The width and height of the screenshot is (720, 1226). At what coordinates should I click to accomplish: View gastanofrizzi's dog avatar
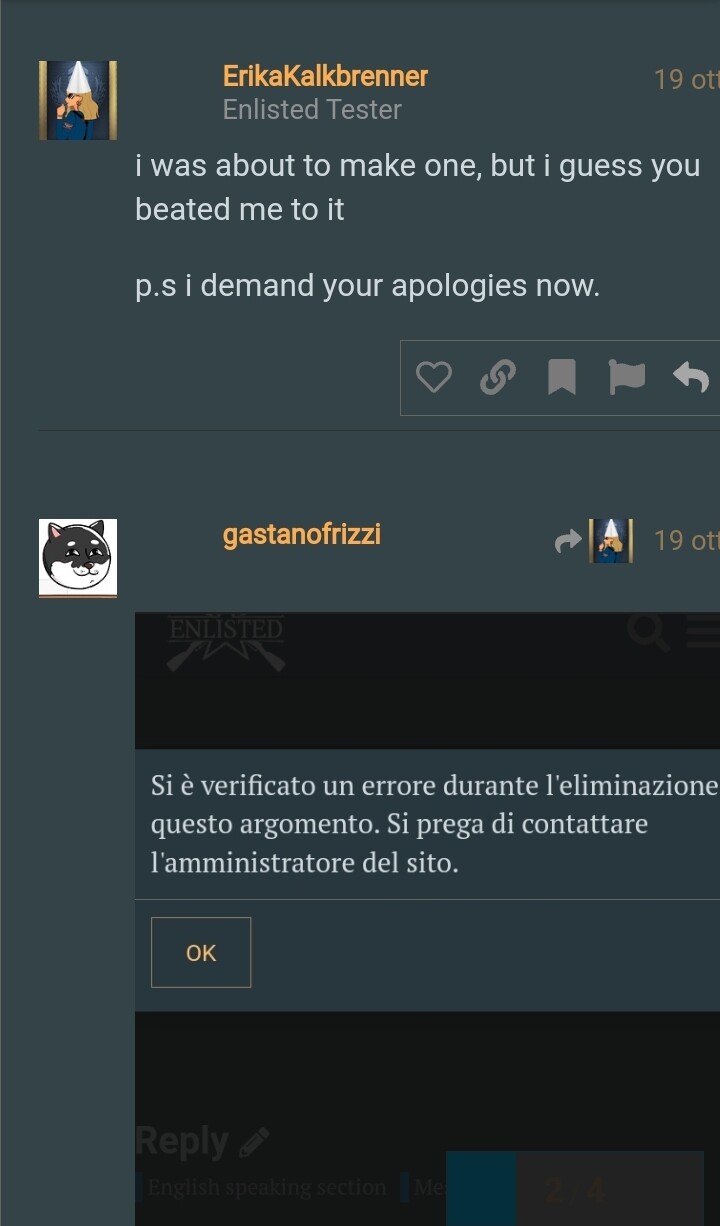point(78,557)
